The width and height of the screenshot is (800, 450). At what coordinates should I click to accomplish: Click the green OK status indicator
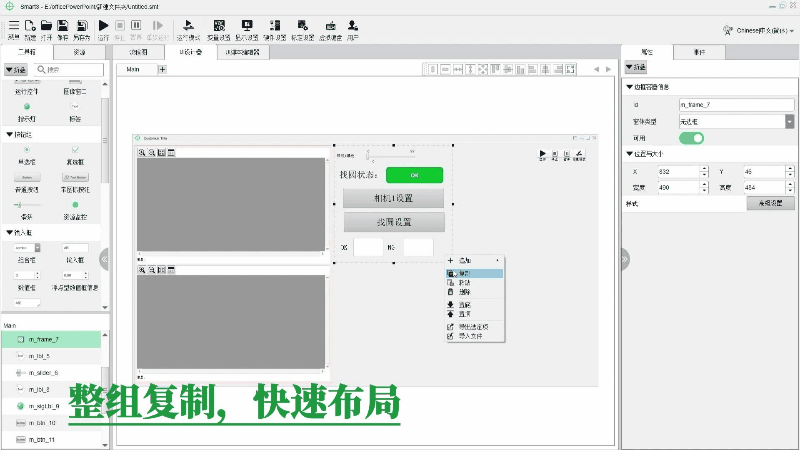point(414,175)
